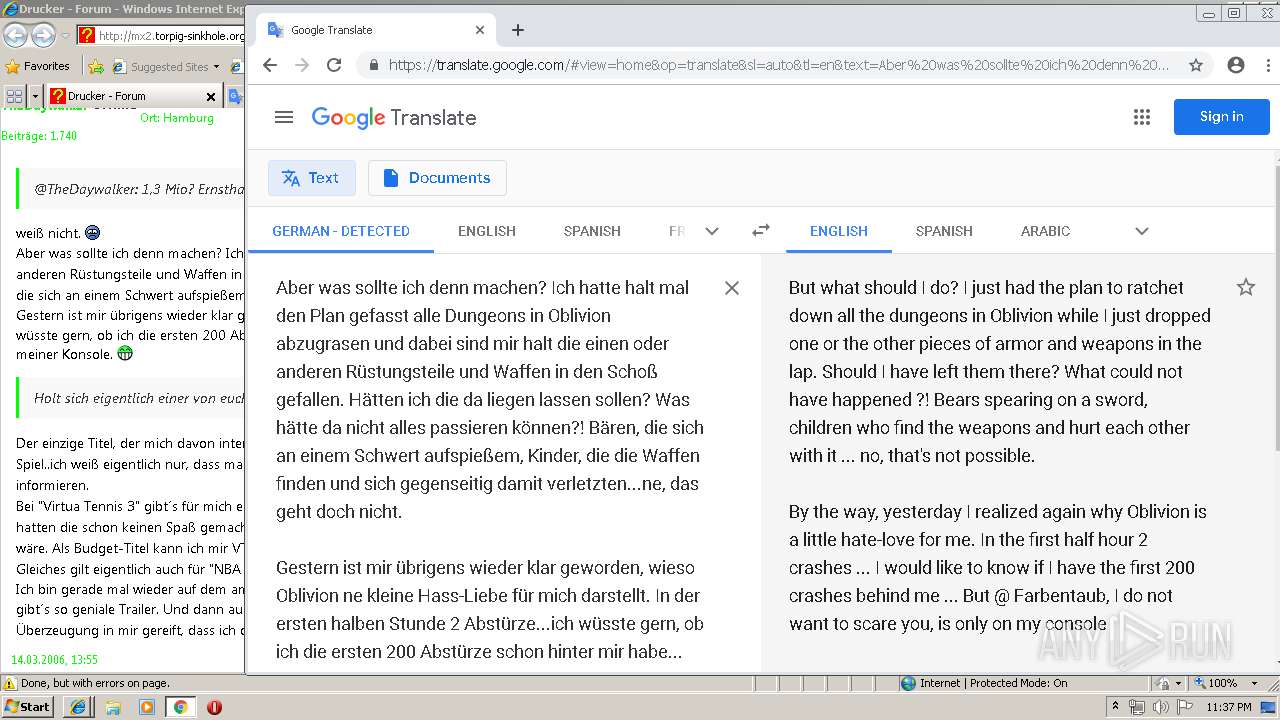This screenshot has width=1280, height=720.
Task: Select Spanish as source language
Action: coord(592,231)
